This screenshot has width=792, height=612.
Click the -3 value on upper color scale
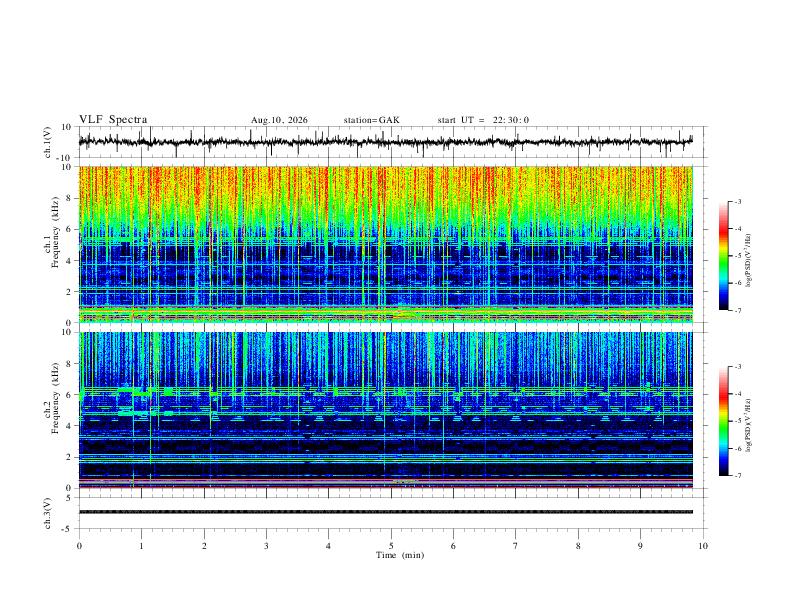coord(738,202)
